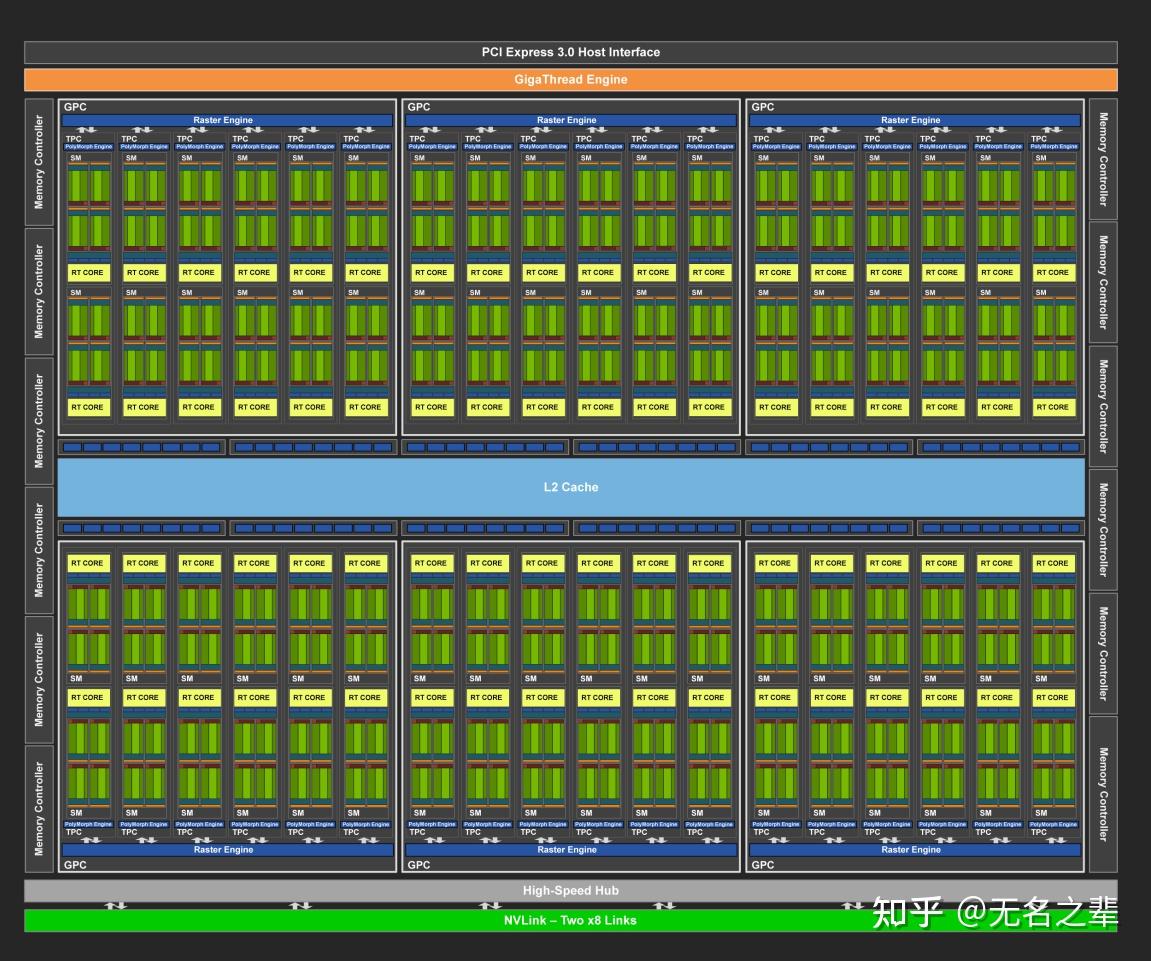Click Raster Engine bar in lower-right GPC
This screenshot has width=1151, height=961.
(911, 849)
